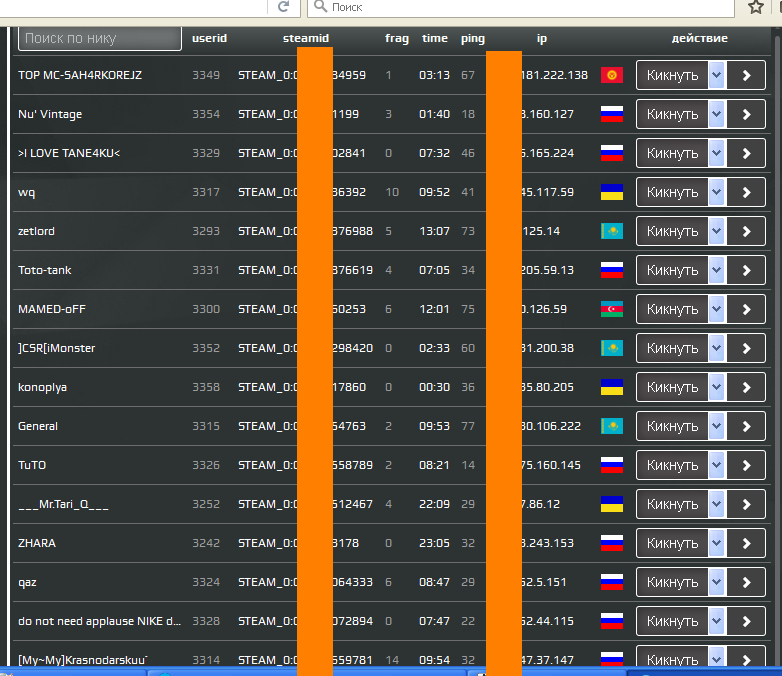Click arrow button for ZHARA
The image size is (782, 676).
pos(746,543)
